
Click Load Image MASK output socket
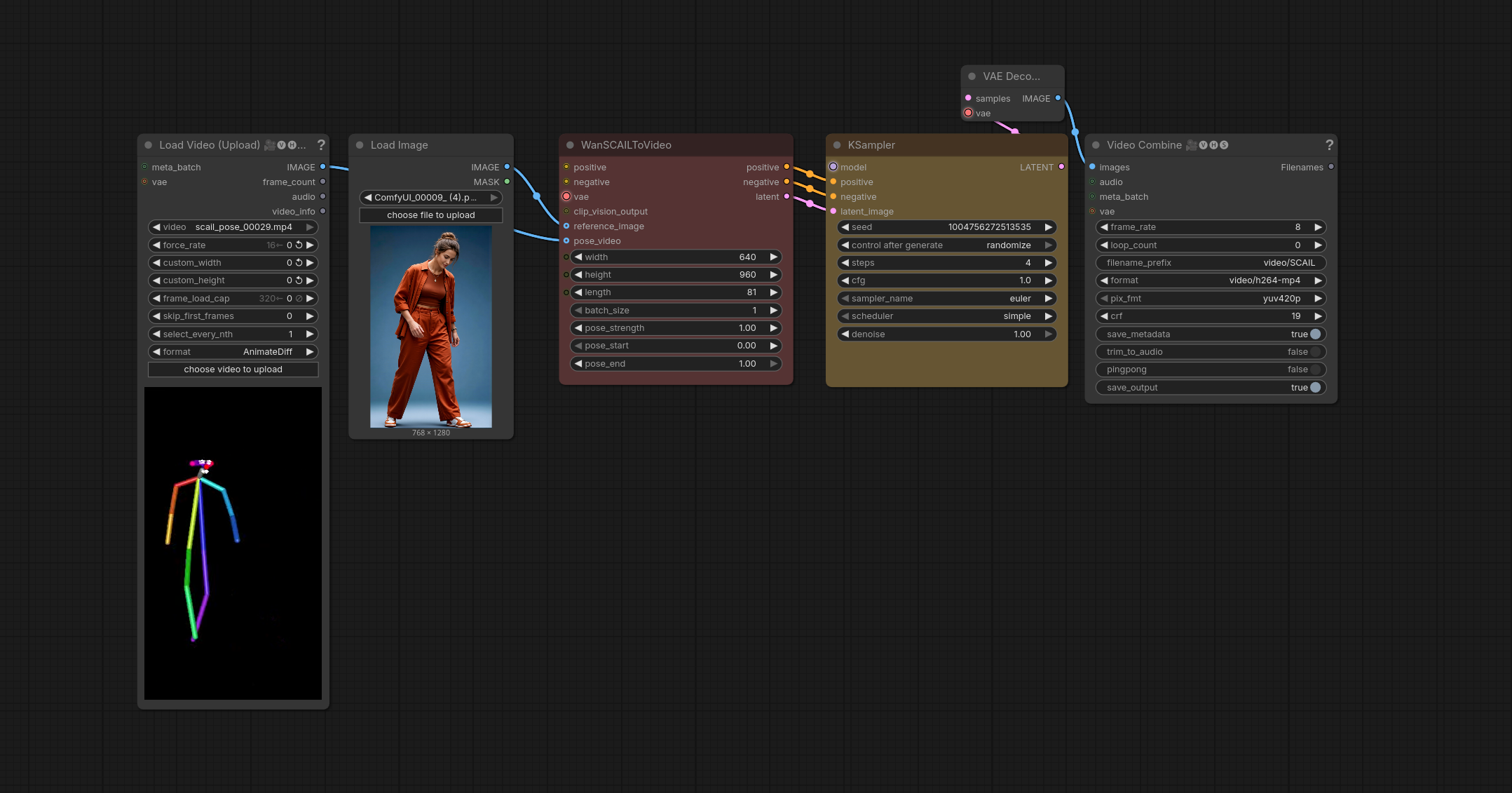pos(507,182)
